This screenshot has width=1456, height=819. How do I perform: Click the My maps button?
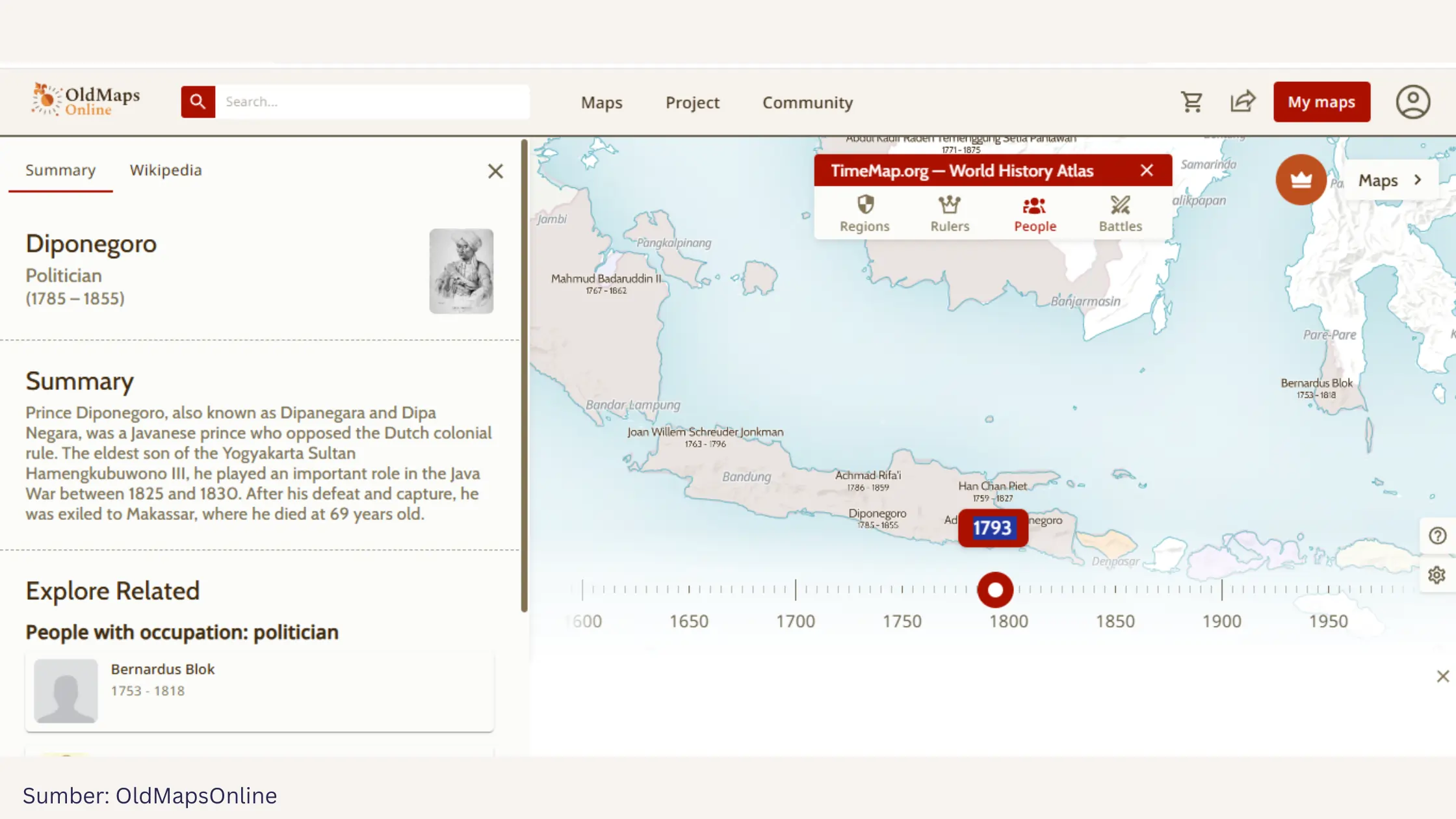pos(1321,102)
